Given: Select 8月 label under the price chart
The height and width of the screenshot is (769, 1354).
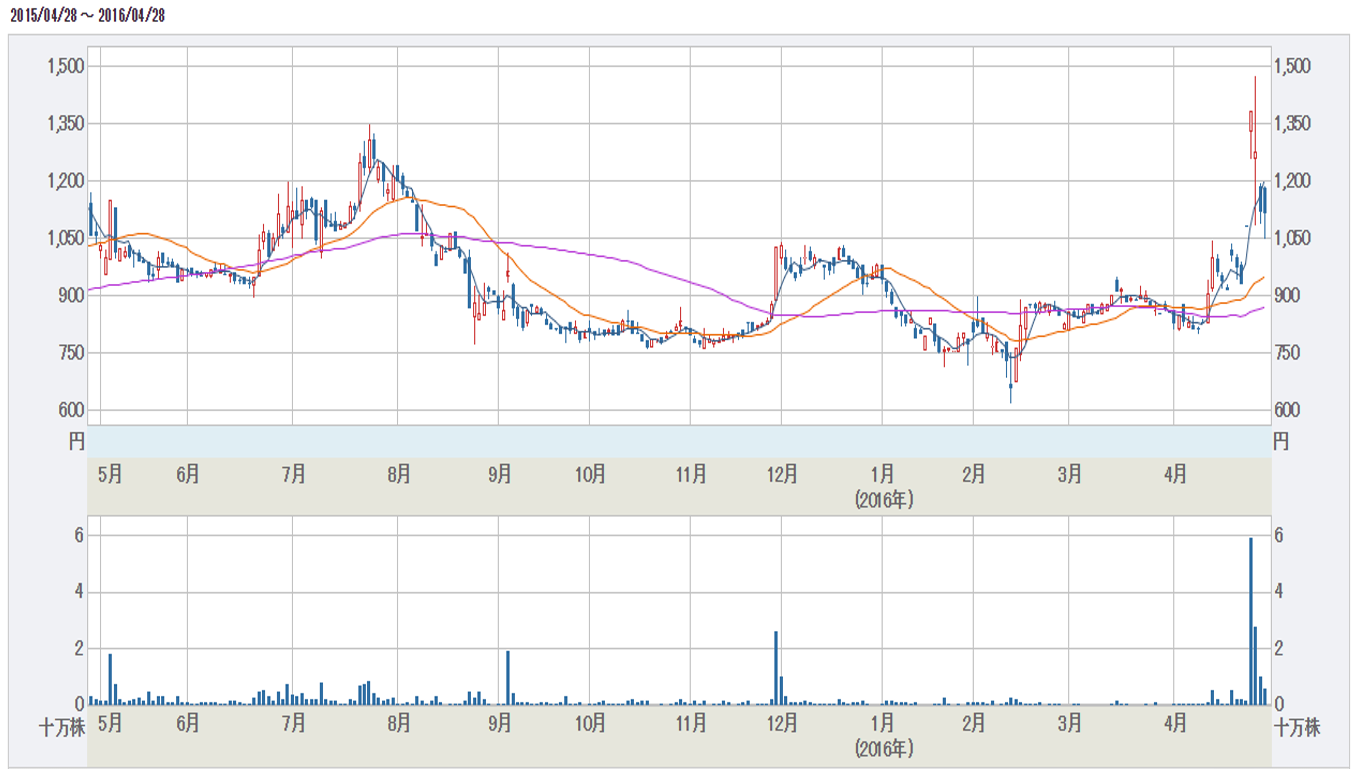Looking at the screenshot, I should (398, 474).
